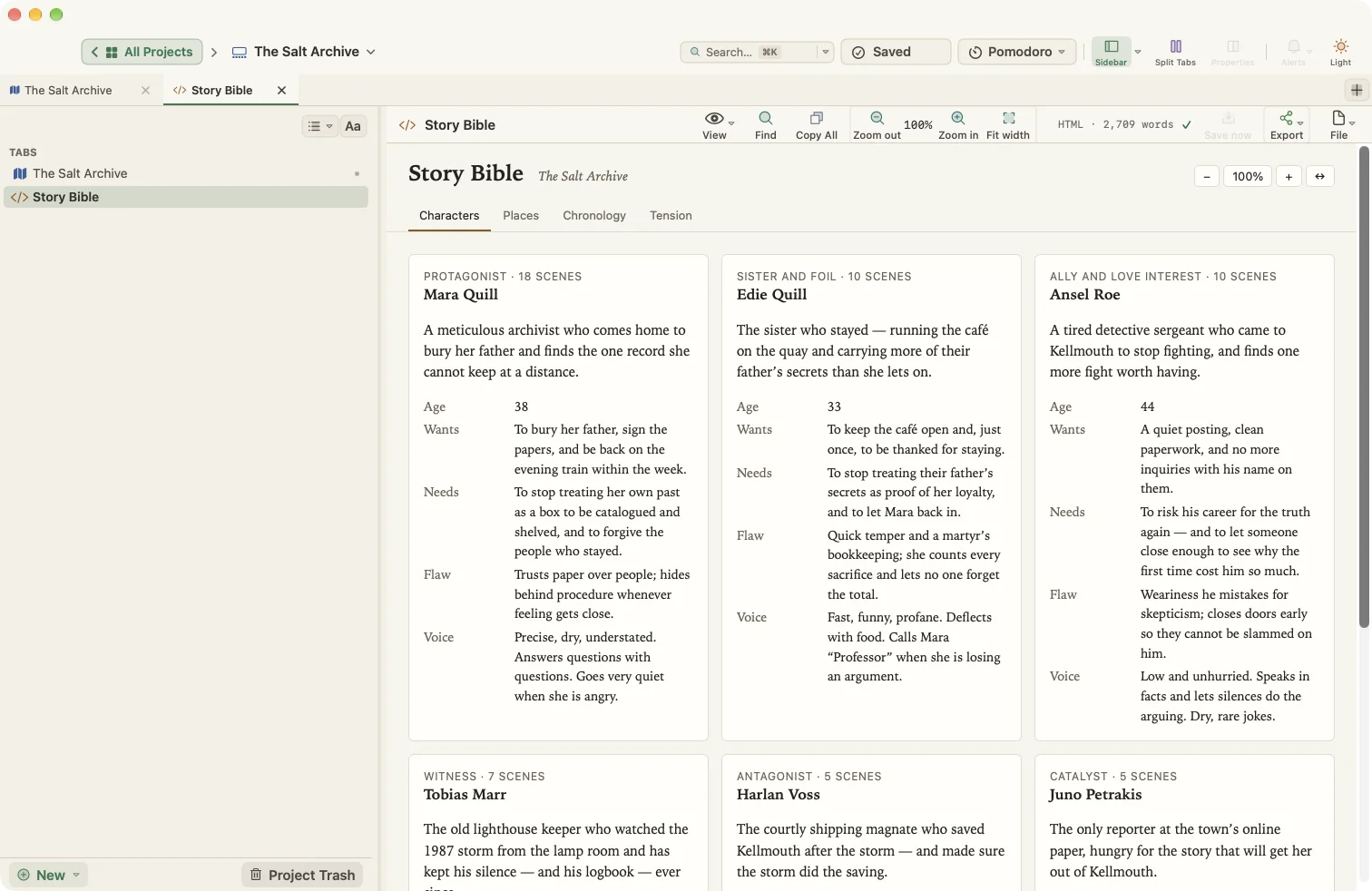Click the WITNESS · 7 SCENES label

484,777
